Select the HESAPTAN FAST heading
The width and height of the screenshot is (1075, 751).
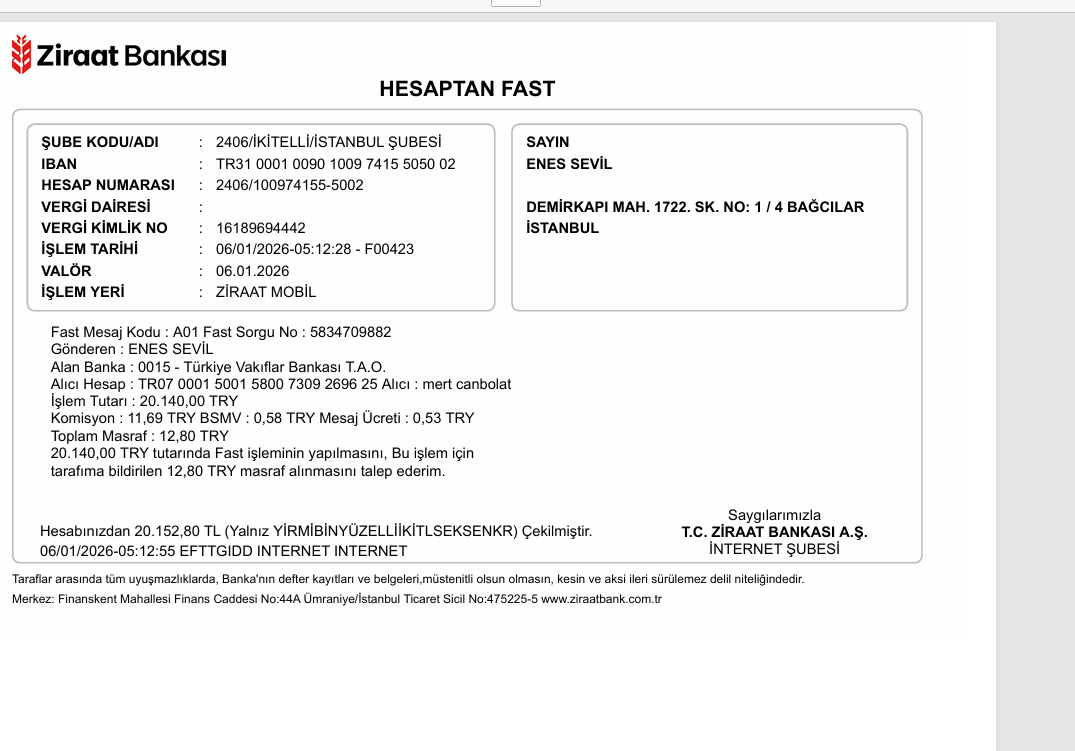[467, 88]
